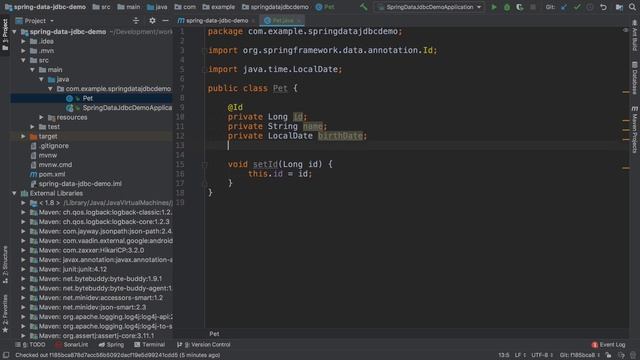Start debugging with the bug icon
This screenshot has height=360, width=640.
click(507, 7)
